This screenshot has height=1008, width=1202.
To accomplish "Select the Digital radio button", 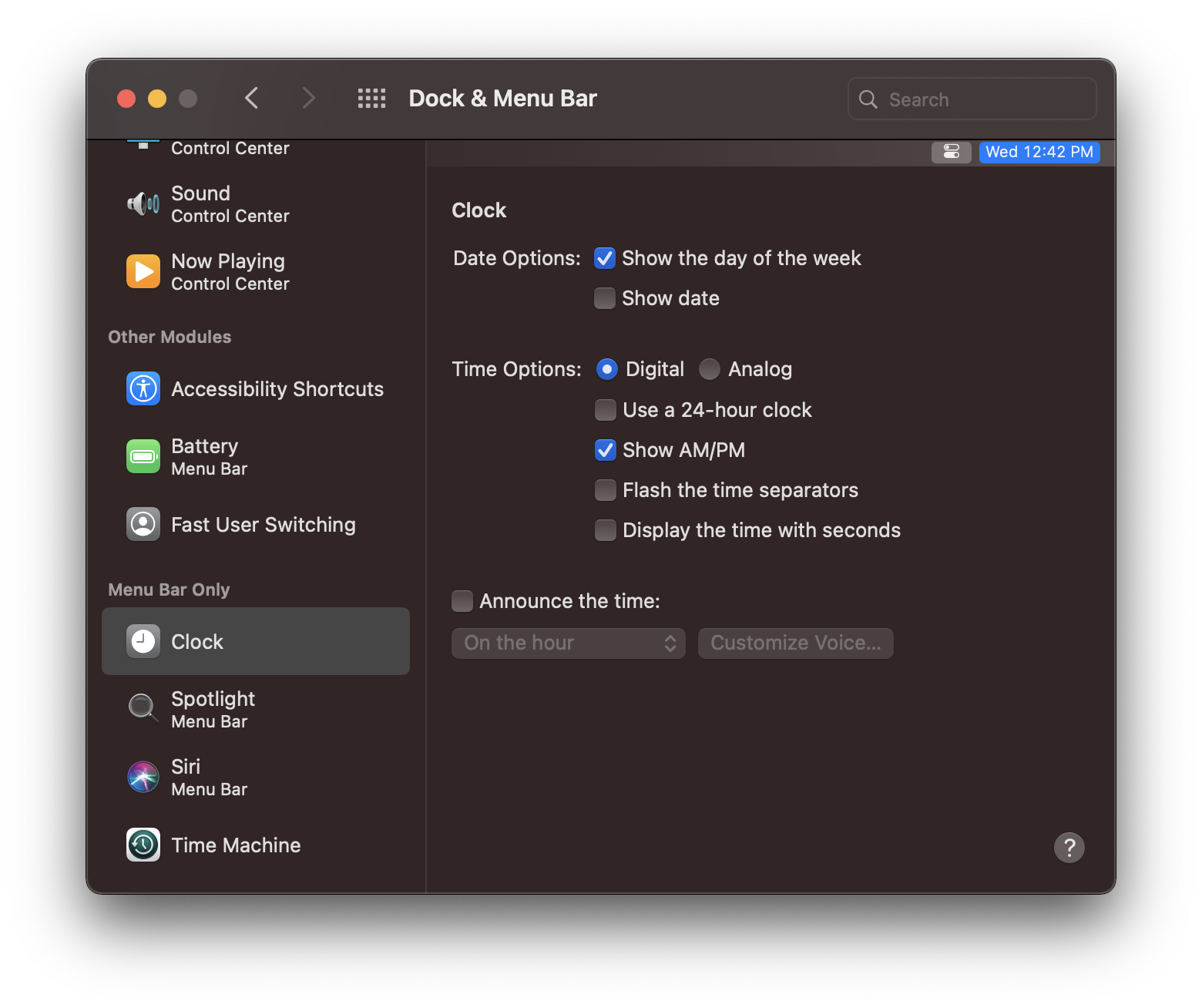I will tap(607, 370).
